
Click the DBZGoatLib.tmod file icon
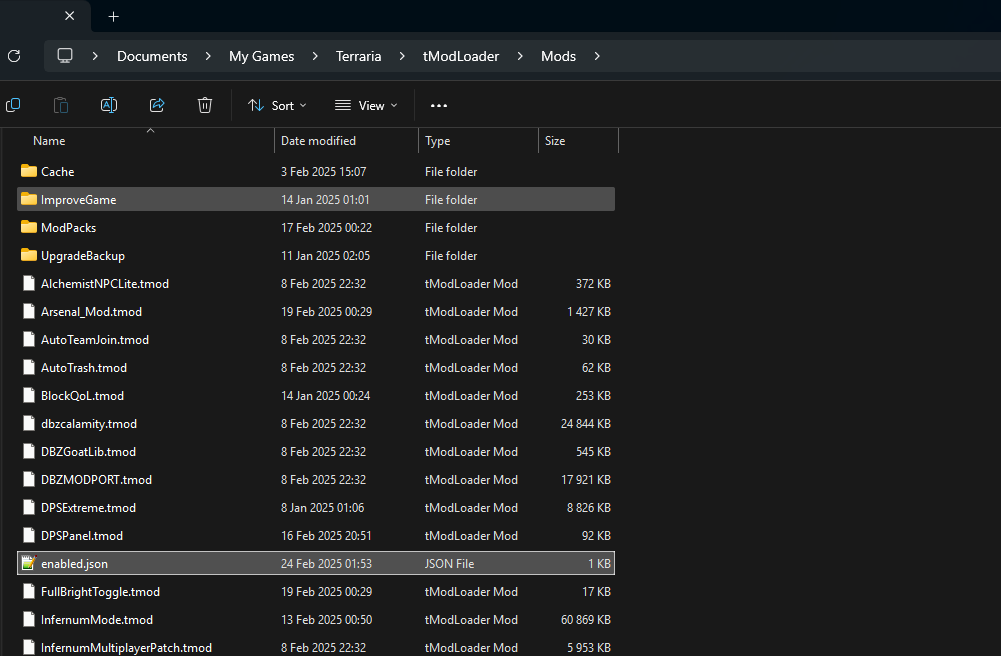[x=29, y=451]
